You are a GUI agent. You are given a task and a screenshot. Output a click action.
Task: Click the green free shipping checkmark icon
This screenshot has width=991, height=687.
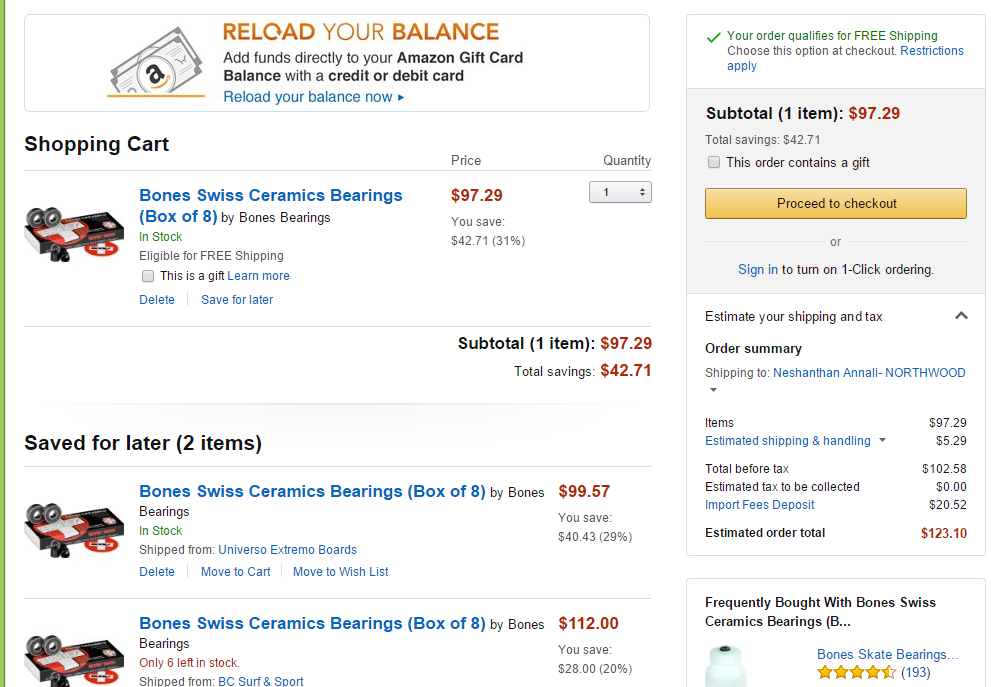(x=713, y=37)
